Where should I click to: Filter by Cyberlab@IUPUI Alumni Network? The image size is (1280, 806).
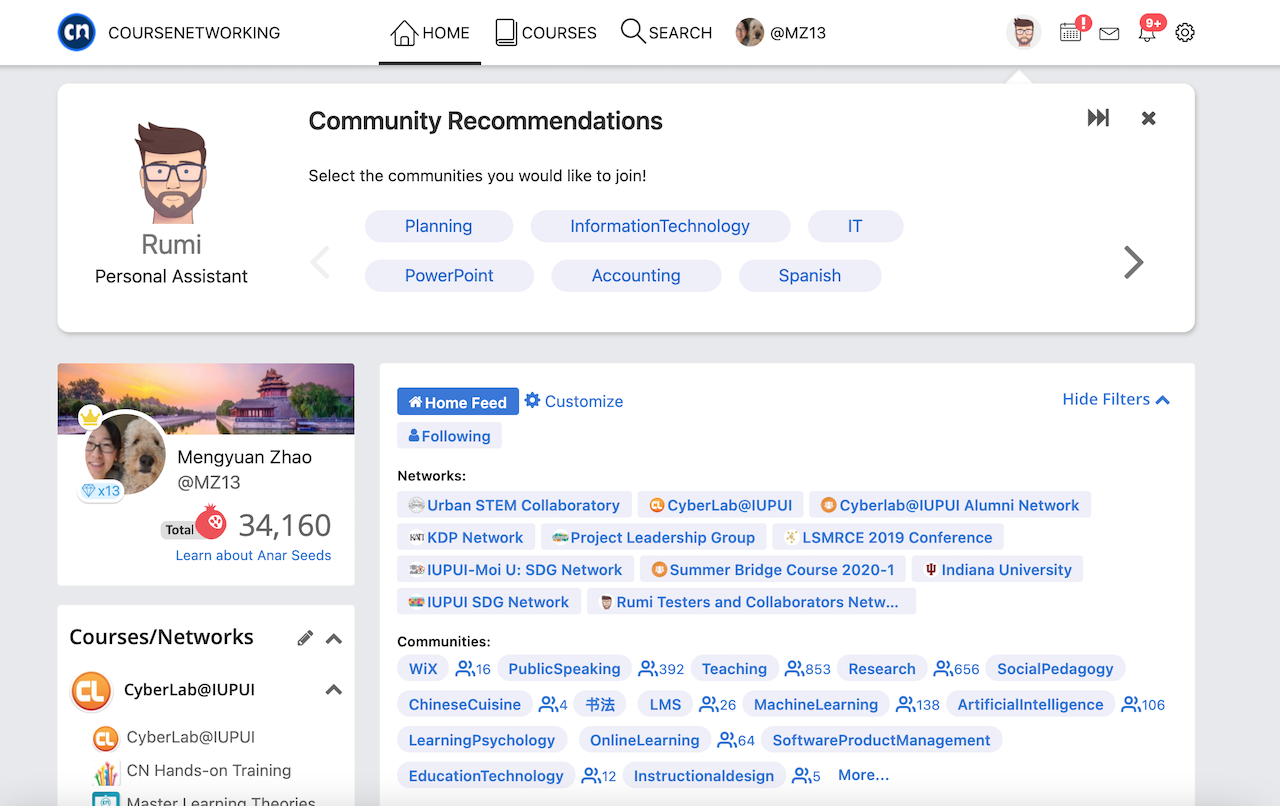[x=950, y=505]
